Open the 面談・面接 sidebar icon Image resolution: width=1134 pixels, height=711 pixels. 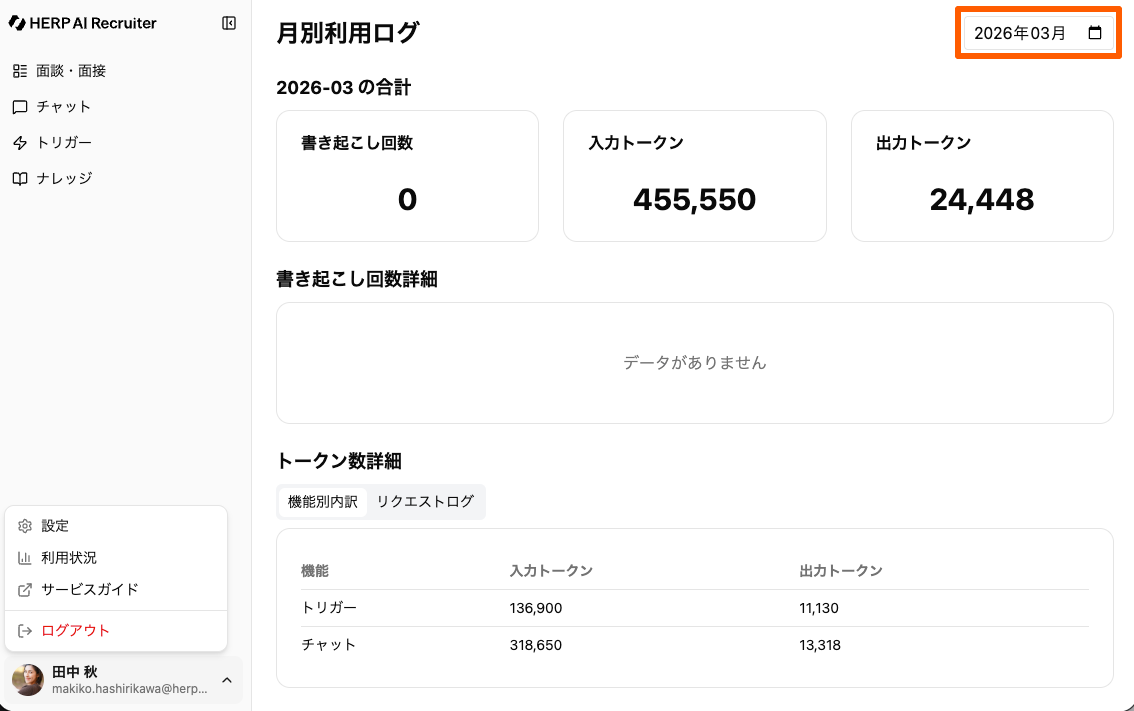click(20, 71)
